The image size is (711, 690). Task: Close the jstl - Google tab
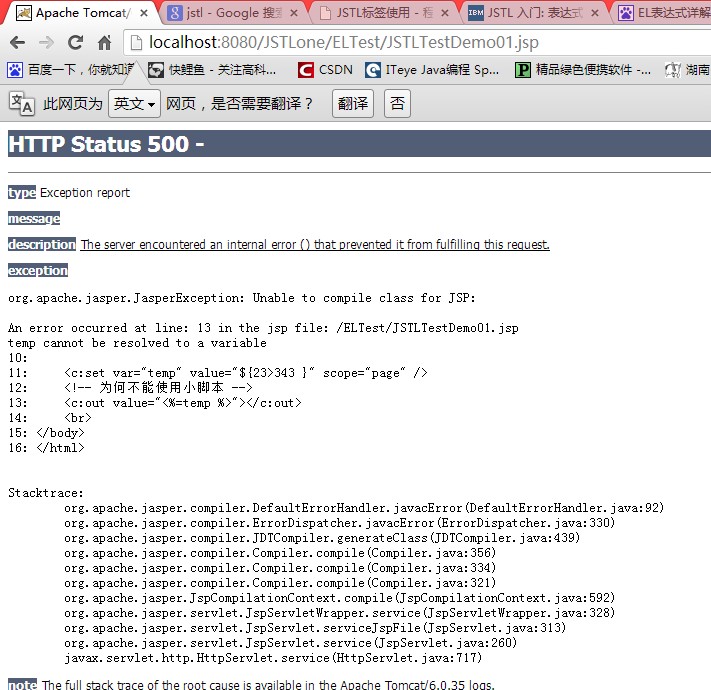[x=294, y=13]
